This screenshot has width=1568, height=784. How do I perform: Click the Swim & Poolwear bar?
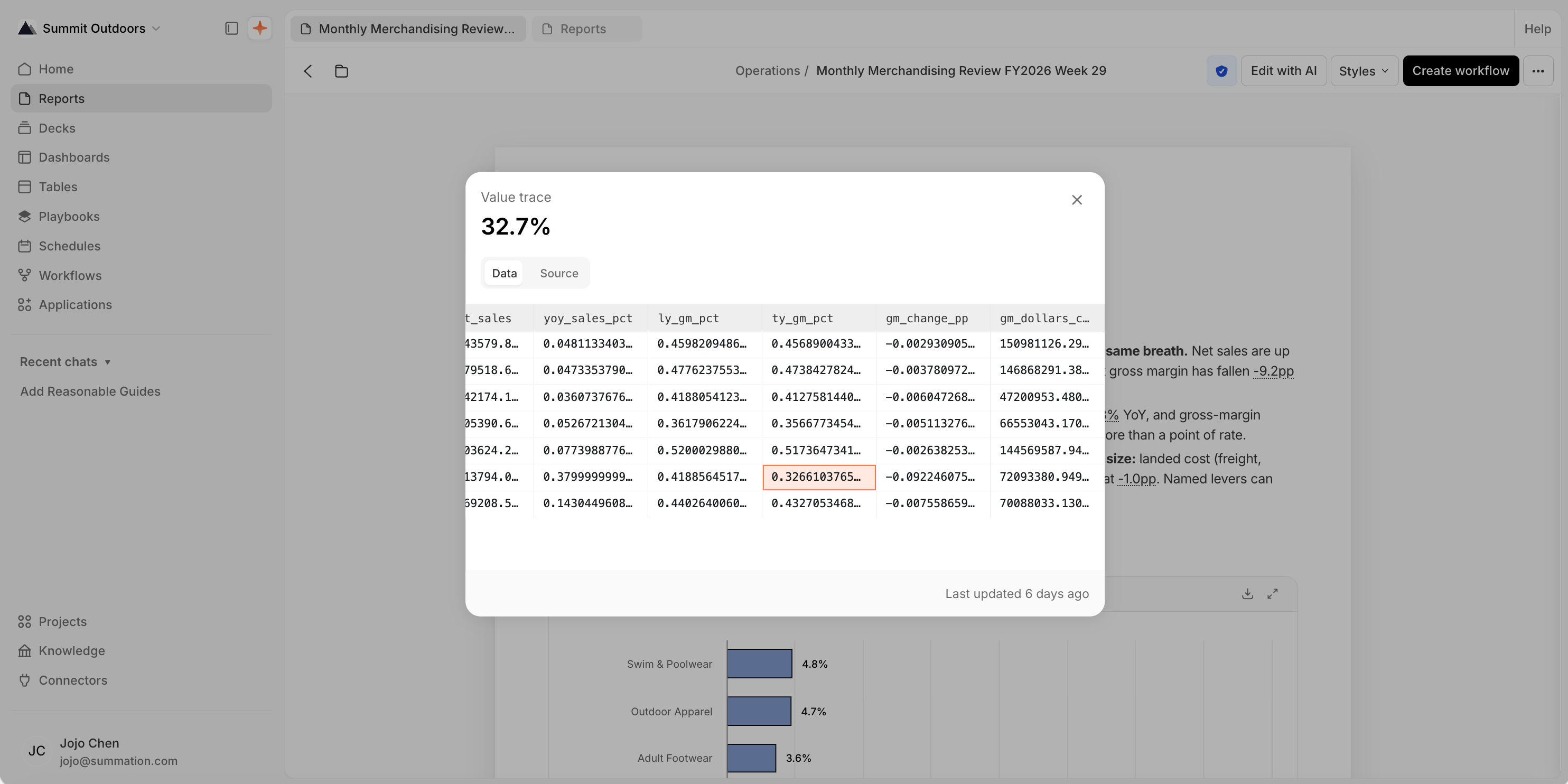tap(759, 664)
